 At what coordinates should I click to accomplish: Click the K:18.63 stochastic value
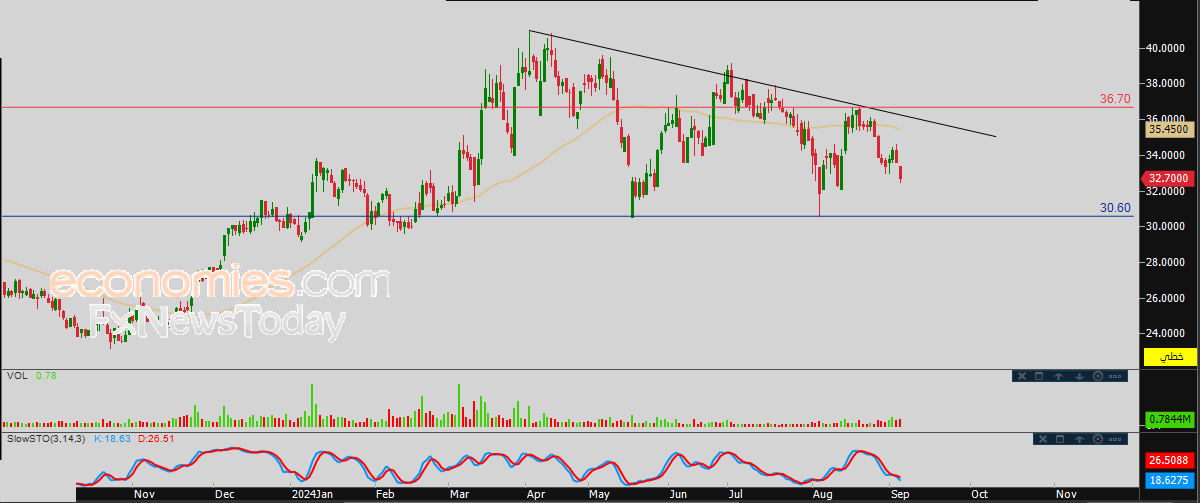[111, 439]
